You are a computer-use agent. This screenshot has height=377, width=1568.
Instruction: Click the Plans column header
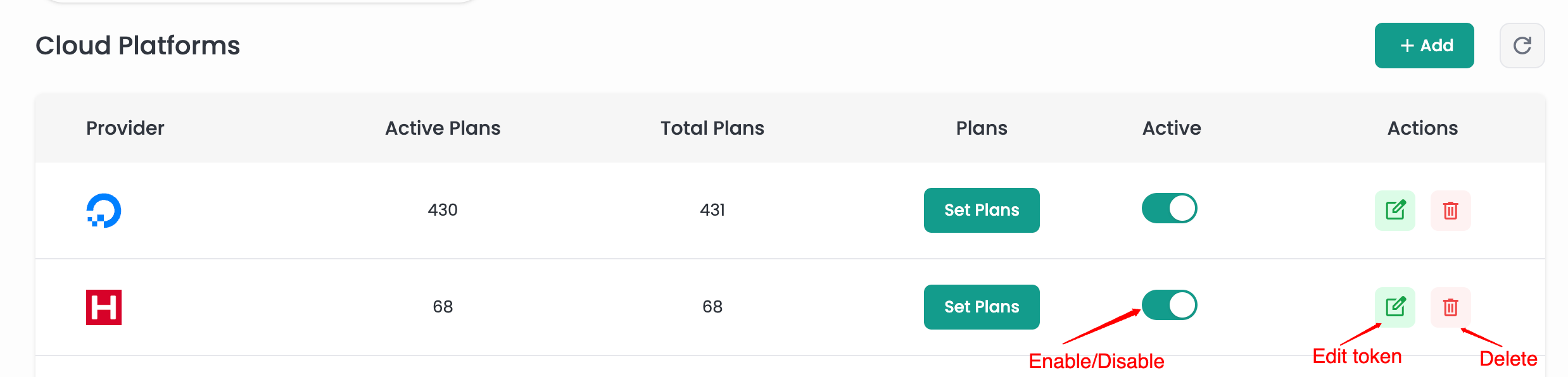[981, 128]
